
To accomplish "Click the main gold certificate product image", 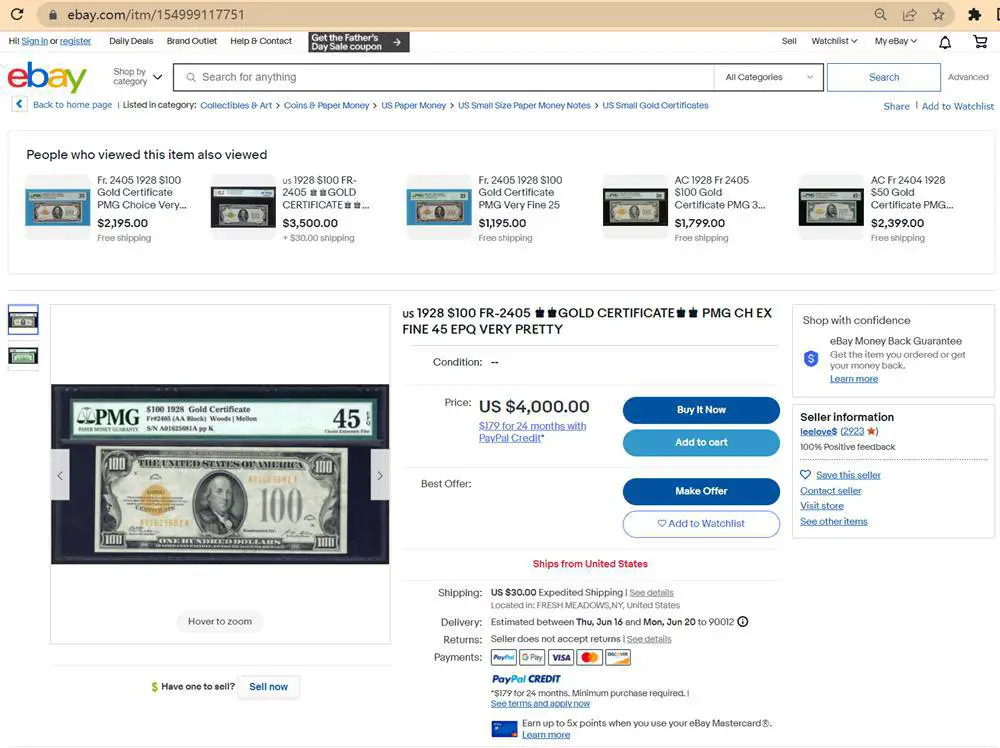I will coord(220,474).
